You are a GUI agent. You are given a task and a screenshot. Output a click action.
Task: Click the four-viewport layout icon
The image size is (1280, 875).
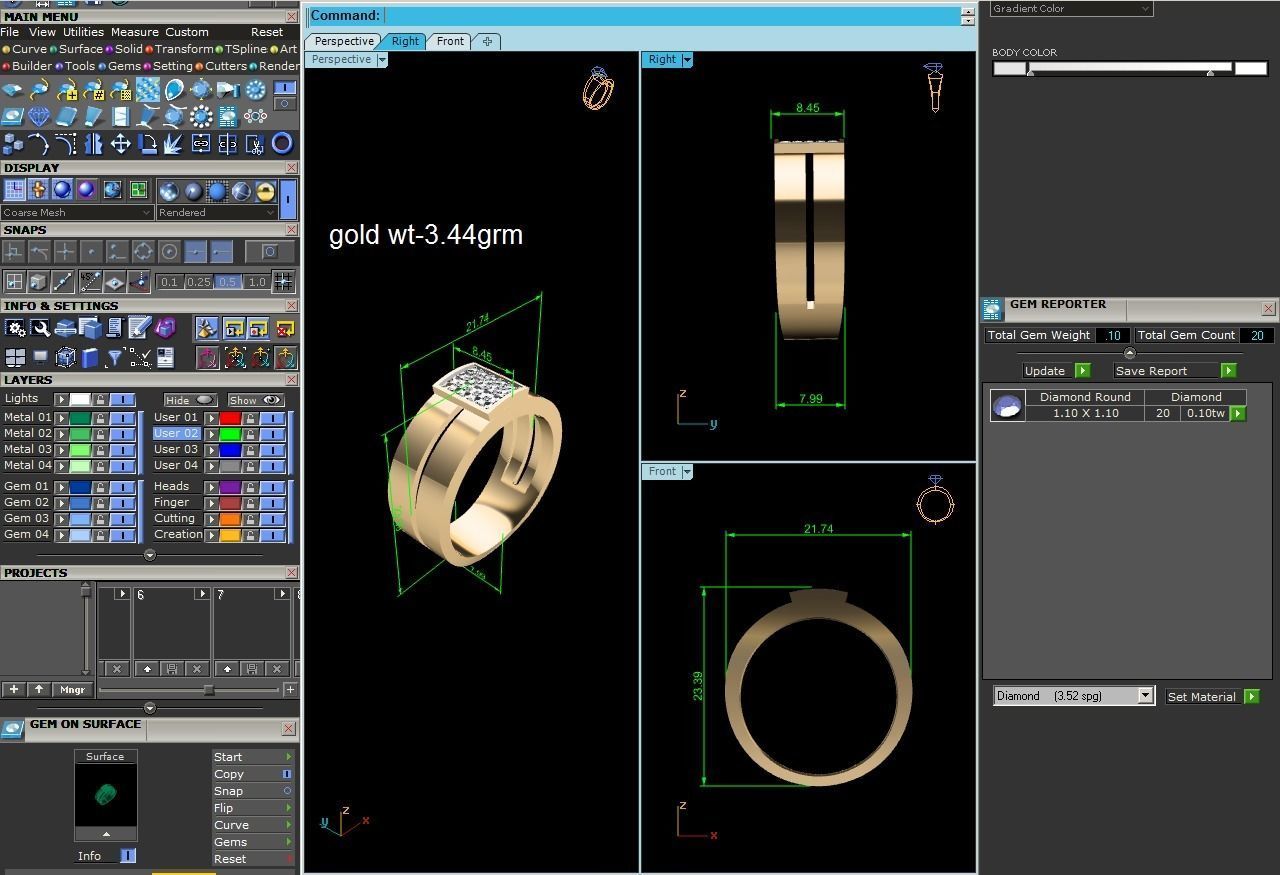pyautogui.click(x=15, y=357)
